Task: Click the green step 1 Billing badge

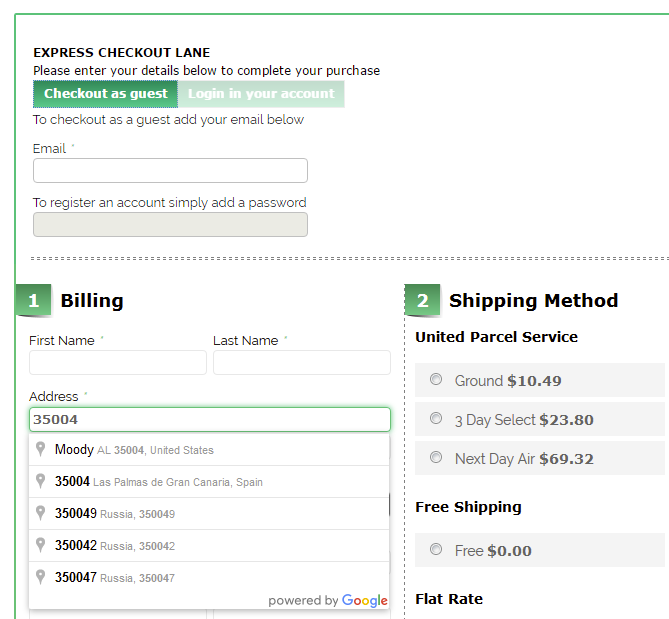Action: 33,300
